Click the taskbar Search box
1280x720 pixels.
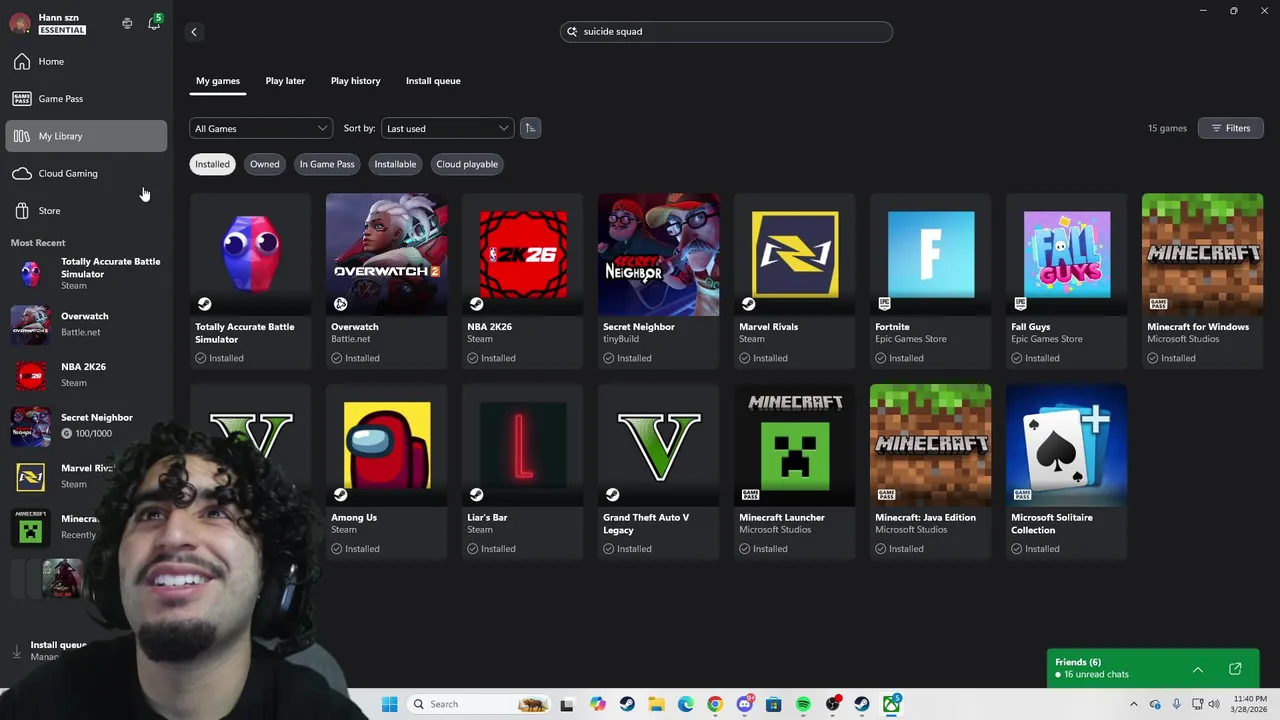tap(480, 704)
